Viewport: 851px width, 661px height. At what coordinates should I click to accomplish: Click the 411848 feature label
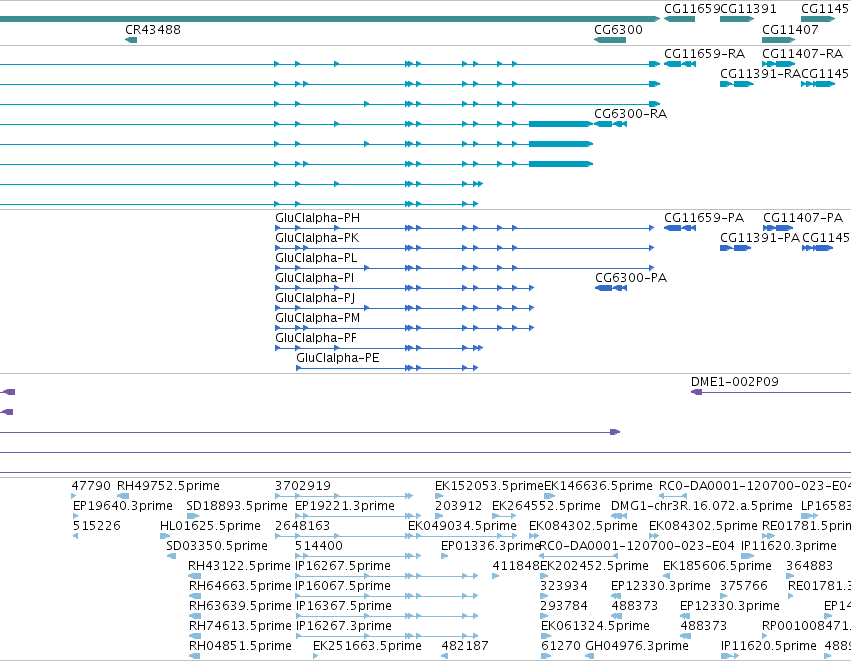[516, 566]
